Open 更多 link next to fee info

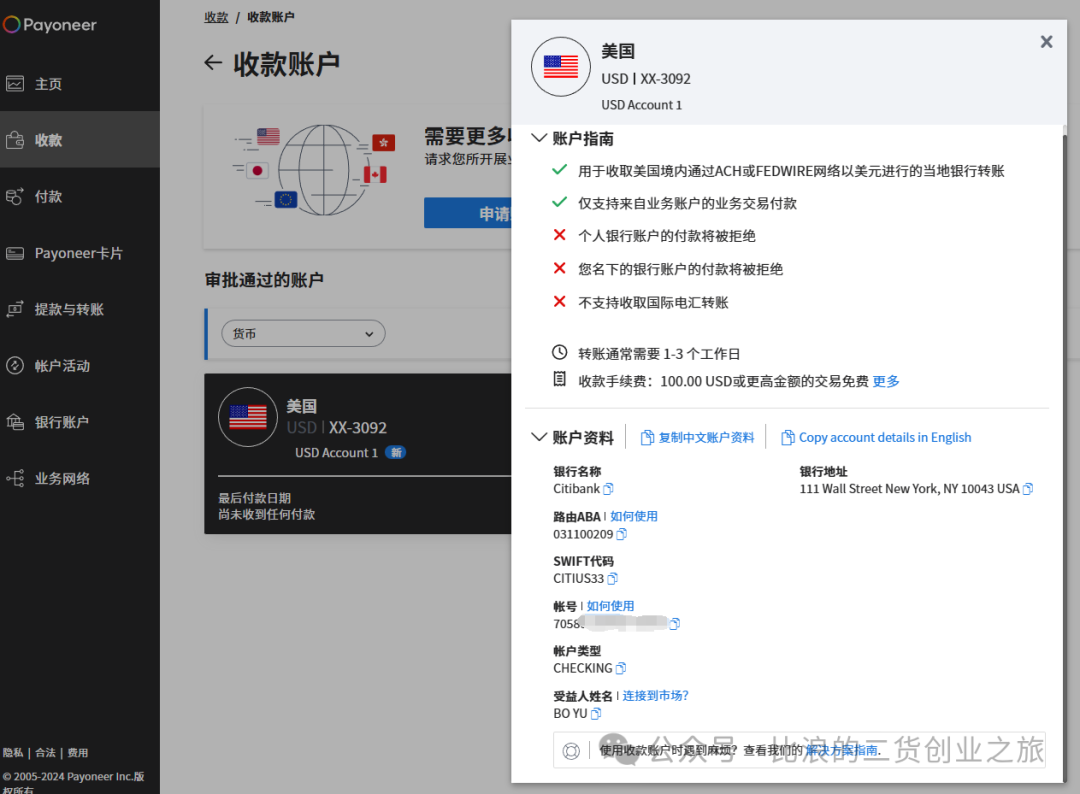[x=886, y=381]
